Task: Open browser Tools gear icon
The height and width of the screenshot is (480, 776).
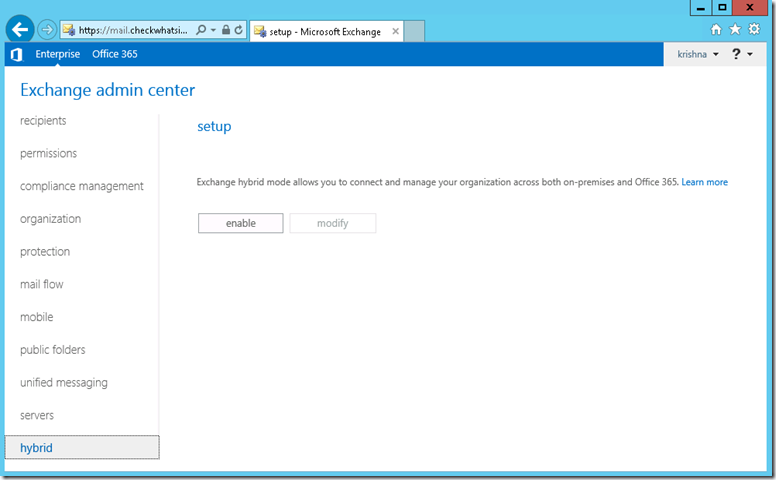Action: coord(754,29)
